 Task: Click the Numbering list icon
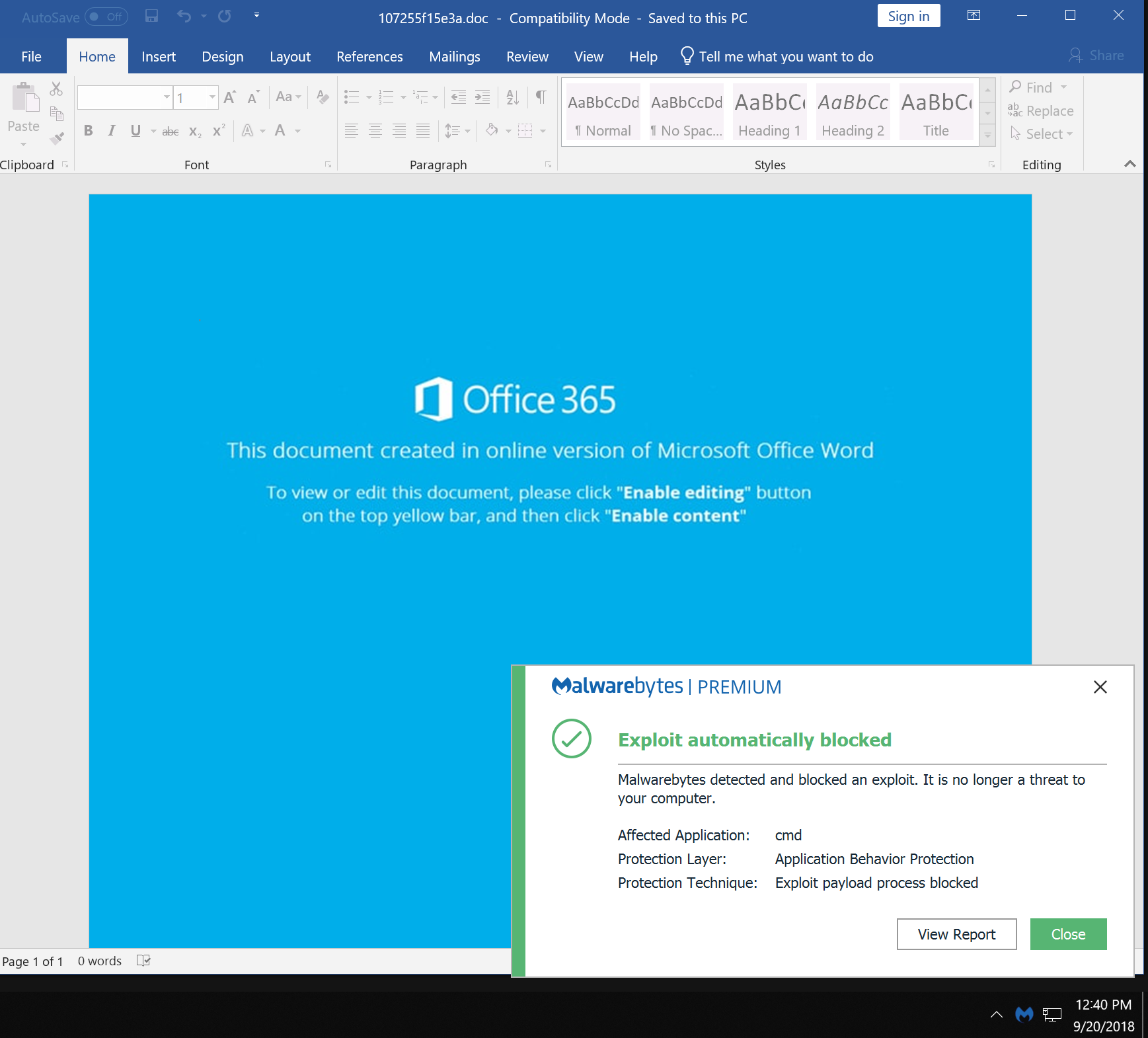click(x=386, y=98)
